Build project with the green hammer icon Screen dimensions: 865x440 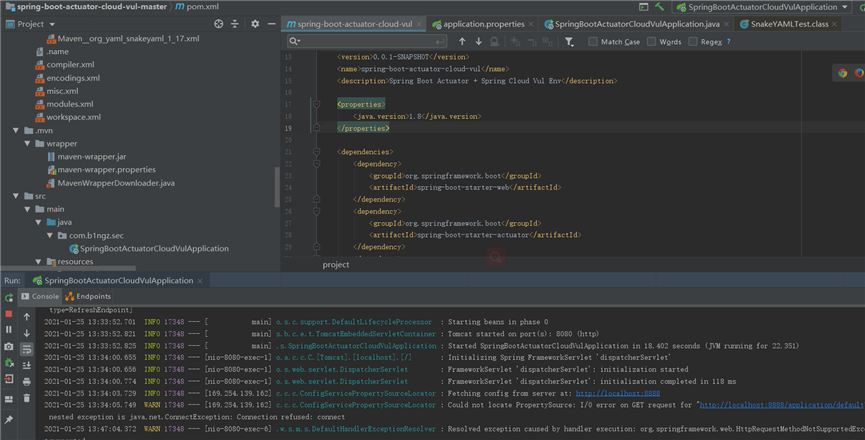pyautogui.click(x=659, y=7)
